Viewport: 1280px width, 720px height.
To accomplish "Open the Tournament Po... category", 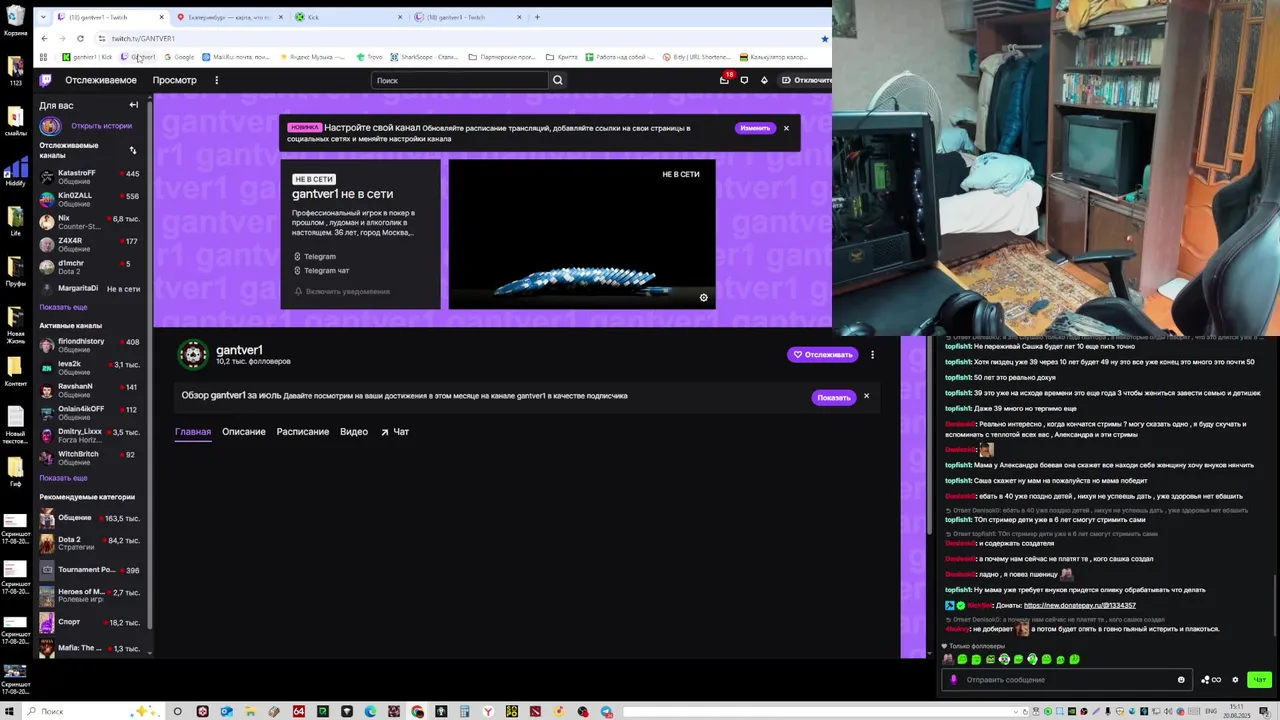I will [x=93, y=570].
